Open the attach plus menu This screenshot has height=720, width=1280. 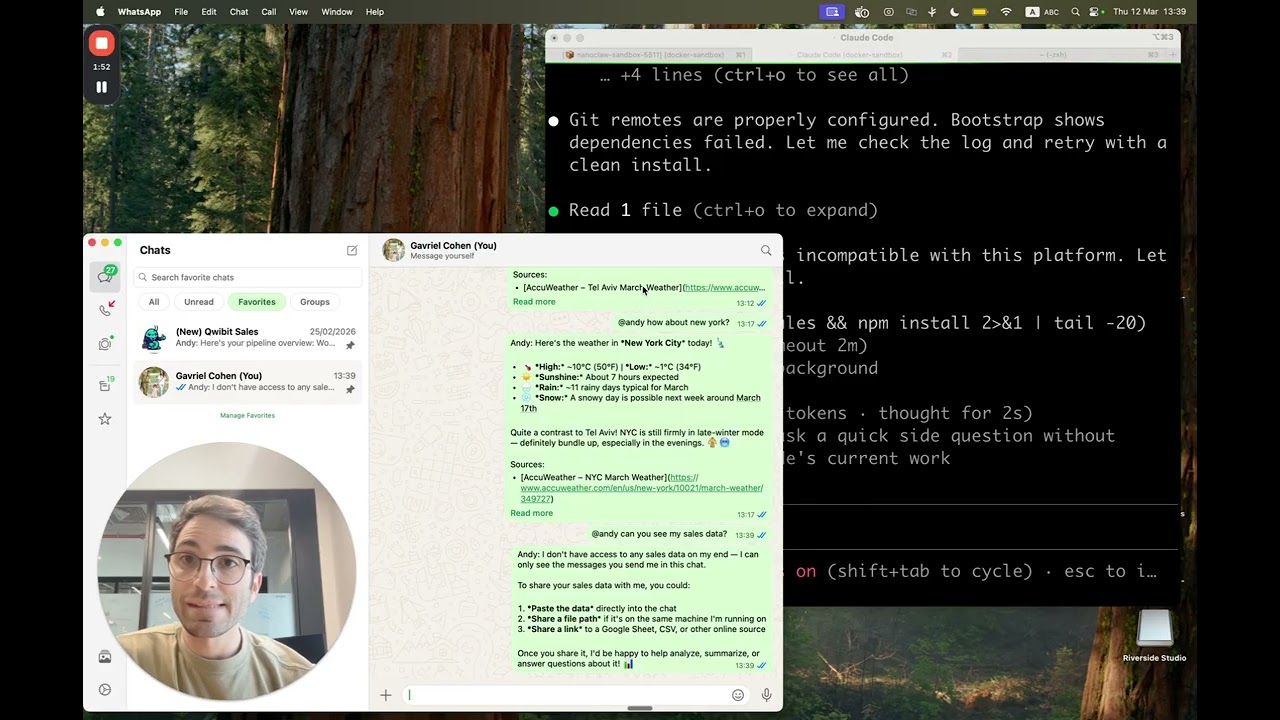tap(385, 695)
